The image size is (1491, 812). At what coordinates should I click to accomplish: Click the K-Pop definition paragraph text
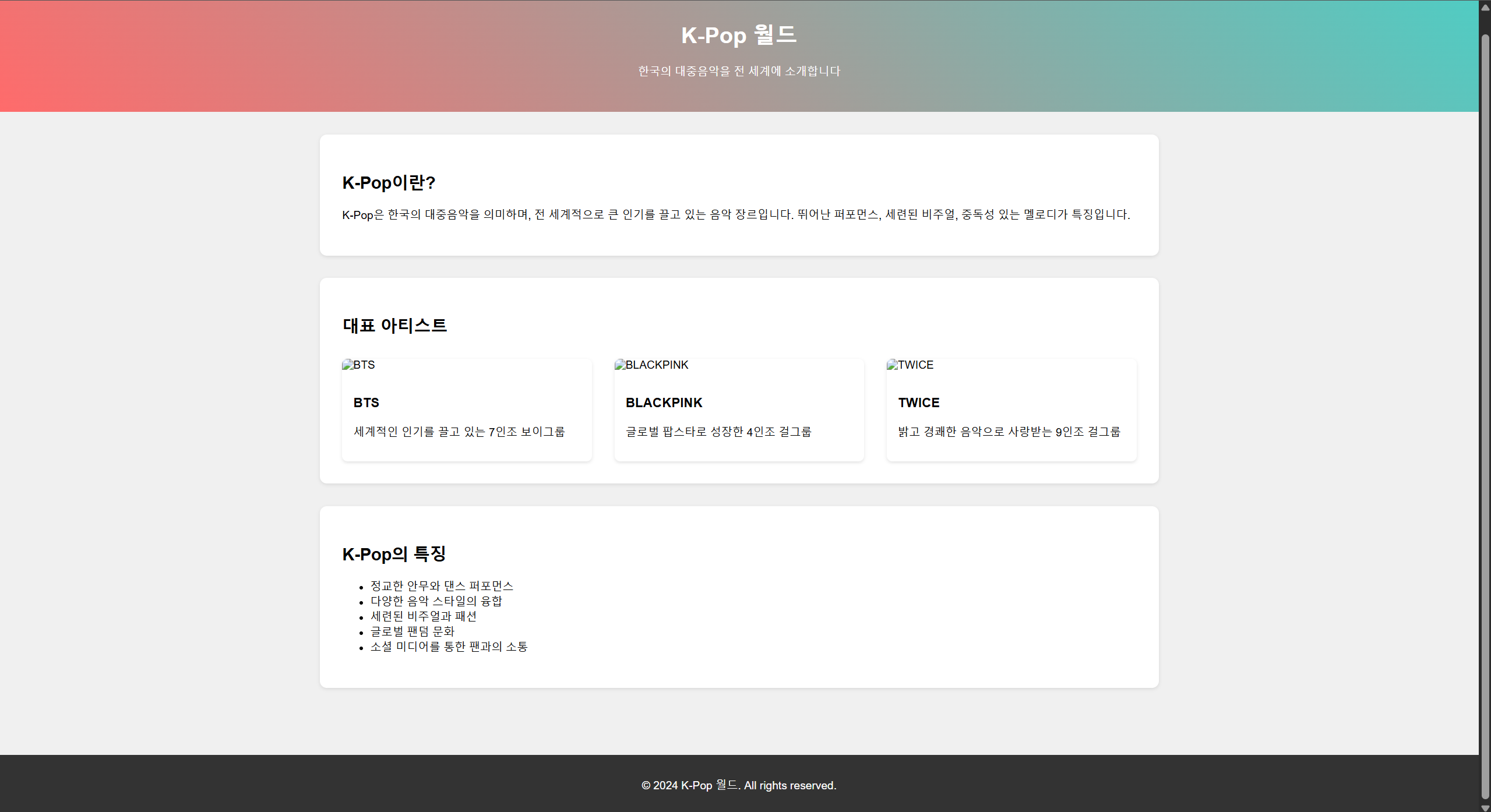point(736,214)
